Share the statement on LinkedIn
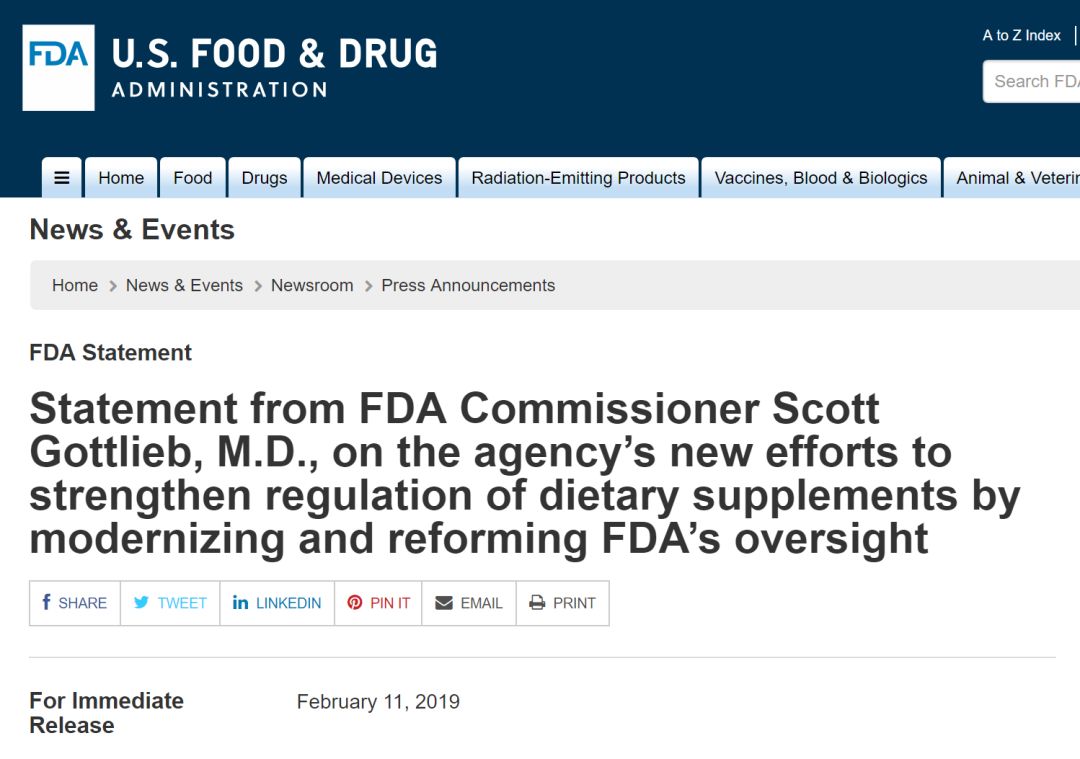The width and height of the screenshot is (1080, 759). coord(277,603)
